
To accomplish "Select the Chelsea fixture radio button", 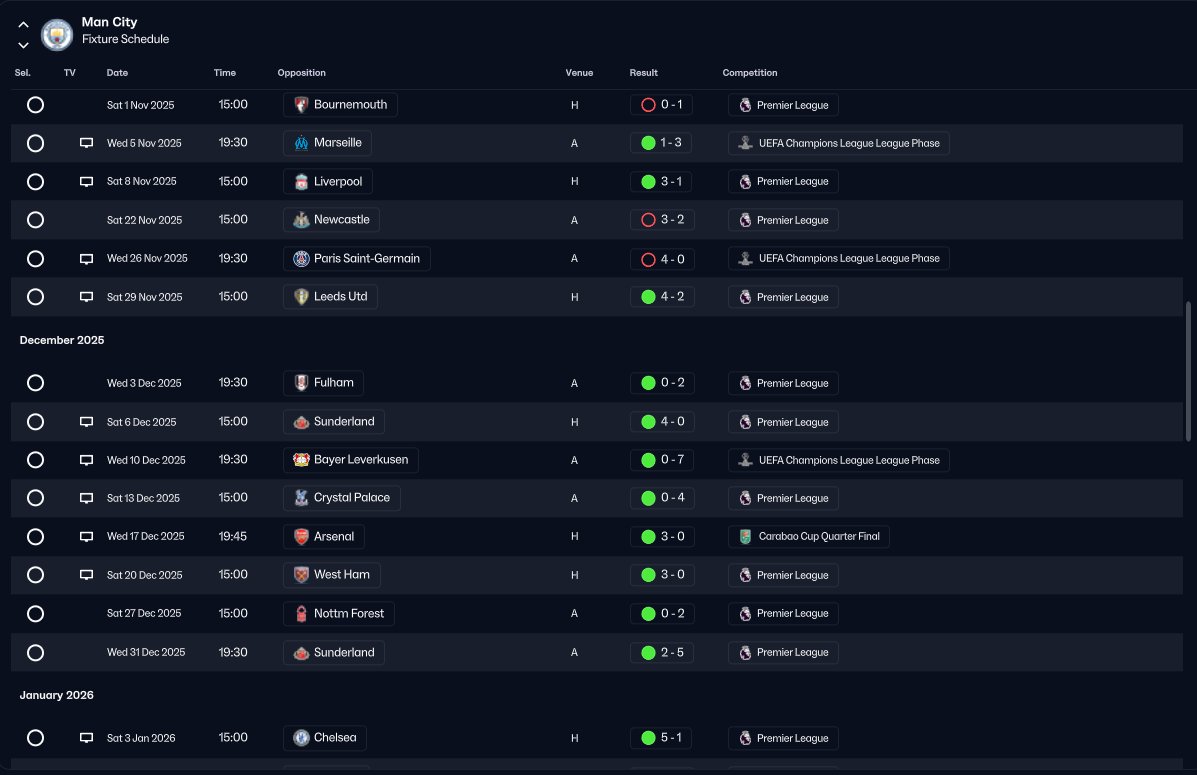I will pyautogui.click(x=35, y=738).
